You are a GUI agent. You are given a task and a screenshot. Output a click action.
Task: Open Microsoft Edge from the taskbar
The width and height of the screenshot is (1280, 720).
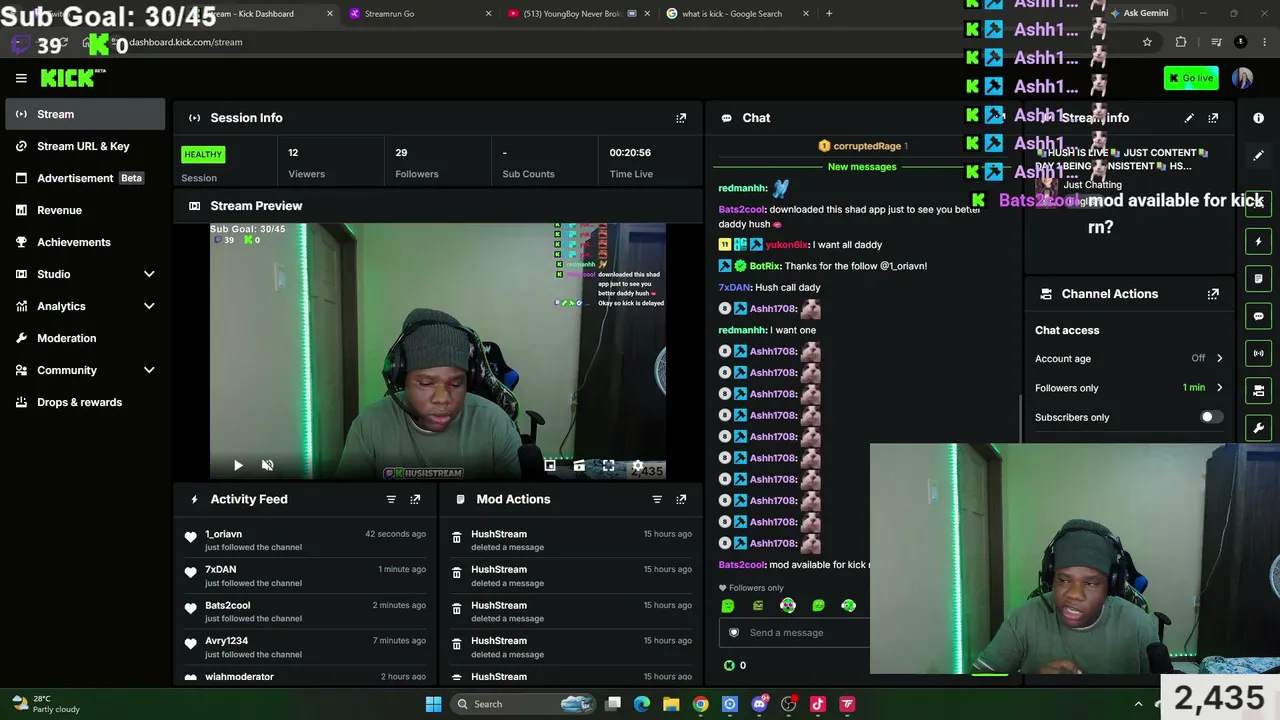point(642,704)
